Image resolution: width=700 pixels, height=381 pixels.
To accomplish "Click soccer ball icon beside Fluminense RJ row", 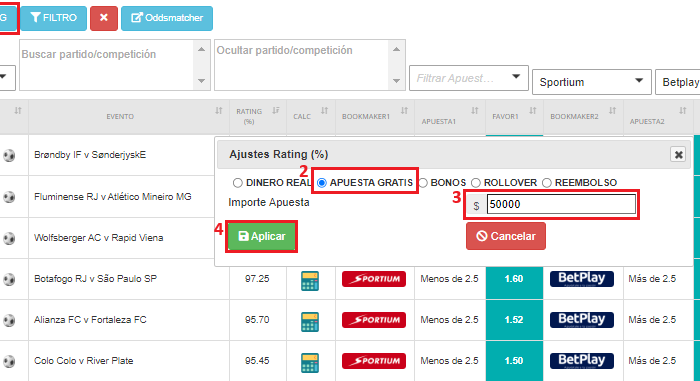I will coord(9,197).
